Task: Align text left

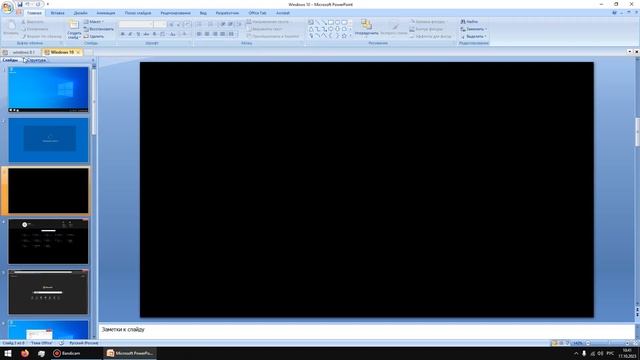Action: coord(199,34)
